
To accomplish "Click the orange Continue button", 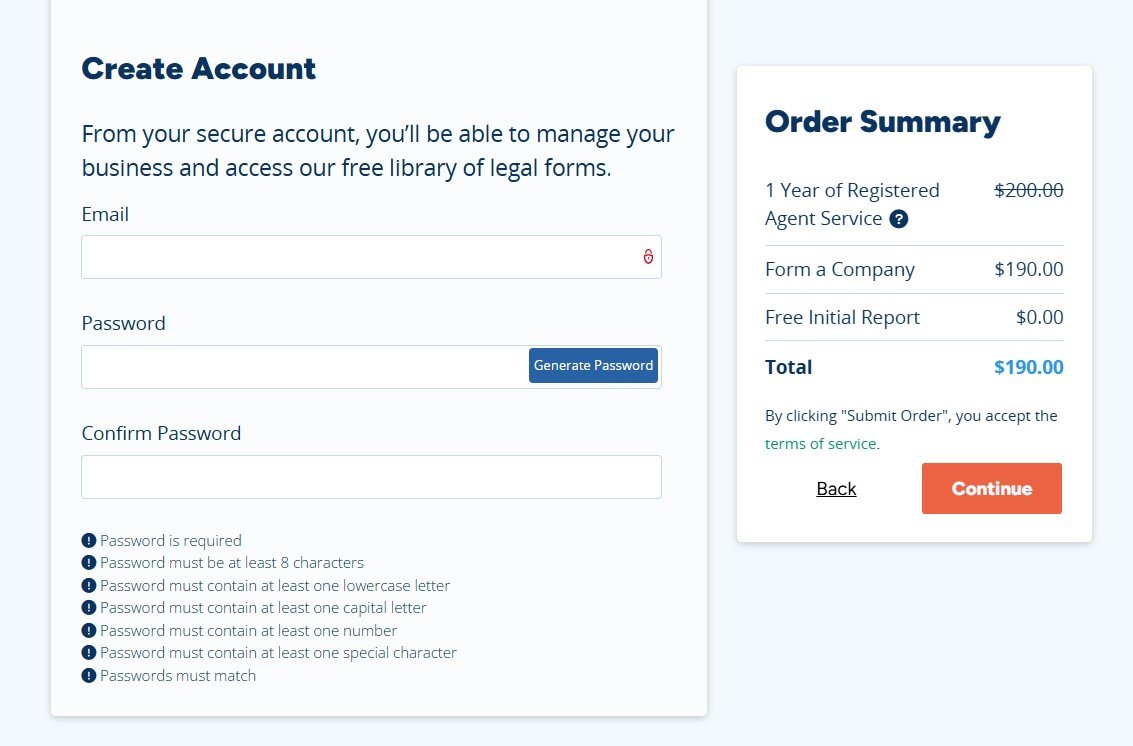I will pos(991,489).
